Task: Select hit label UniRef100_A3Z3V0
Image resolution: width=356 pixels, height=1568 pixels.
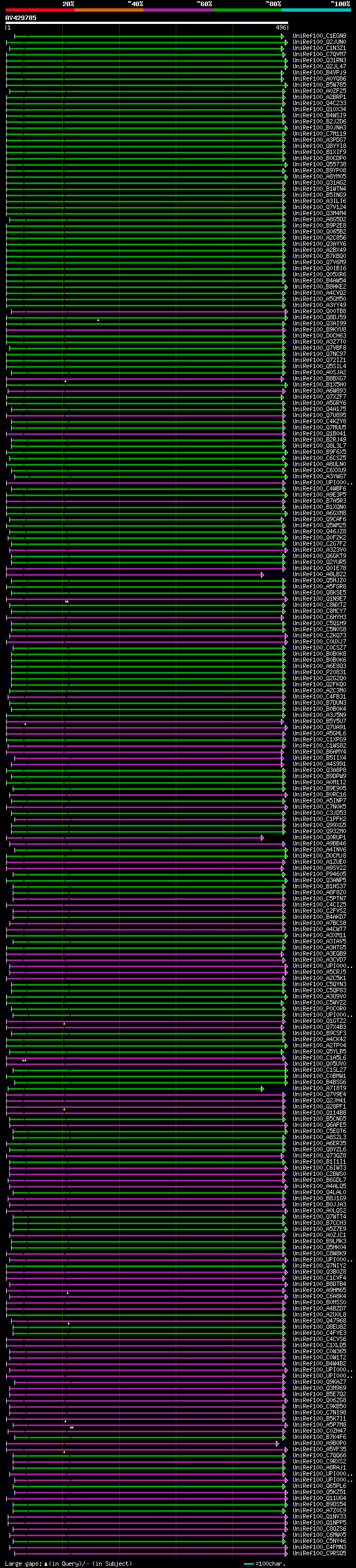Action: tap(319, 550)
